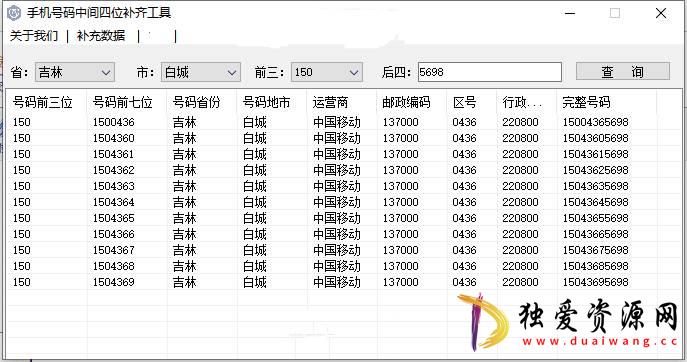Click the 号码省份 column header

coord(196,103)
